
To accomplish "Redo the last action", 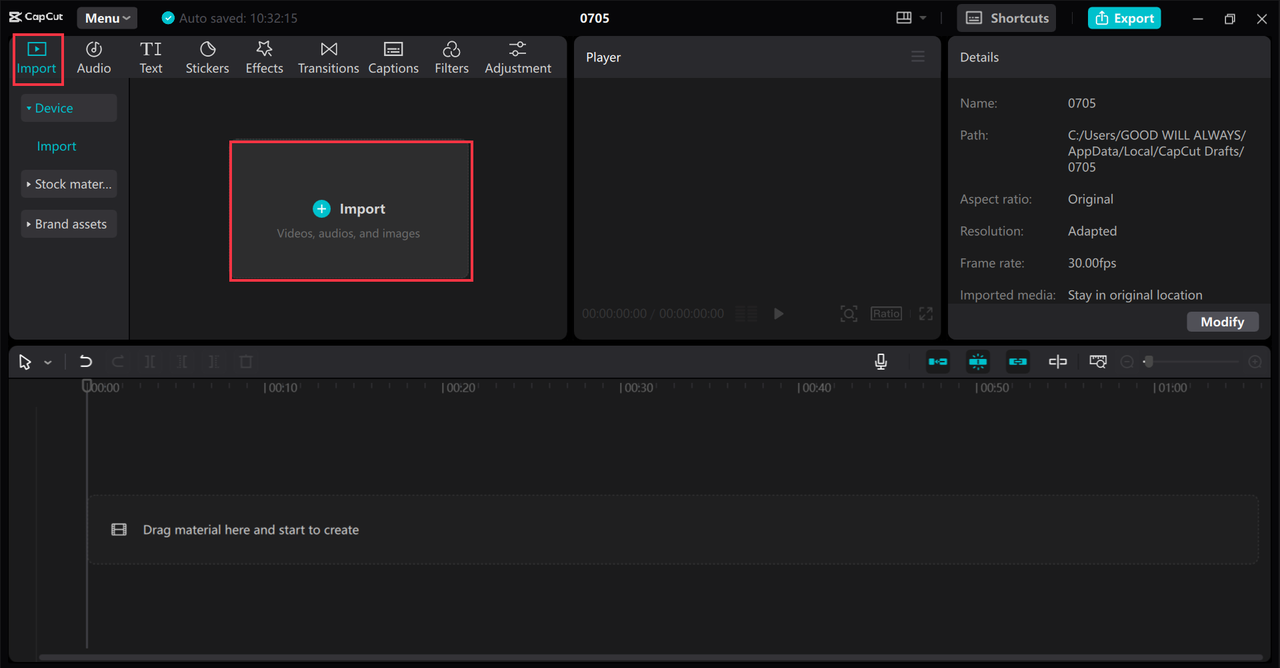I will click(118, 362).
